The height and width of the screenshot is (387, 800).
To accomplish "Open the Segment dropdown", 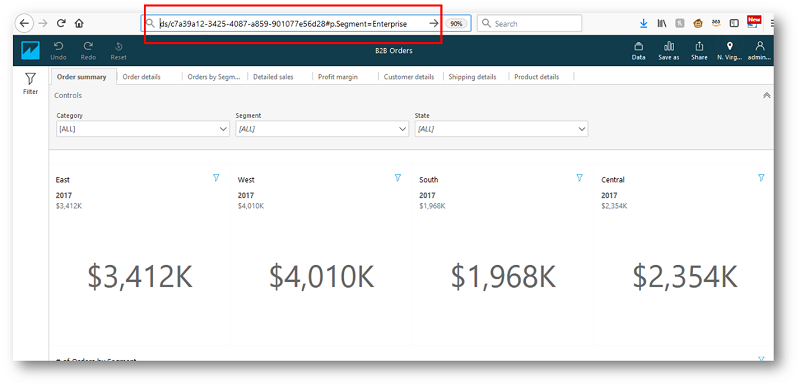I will click(x=322, y=129).
